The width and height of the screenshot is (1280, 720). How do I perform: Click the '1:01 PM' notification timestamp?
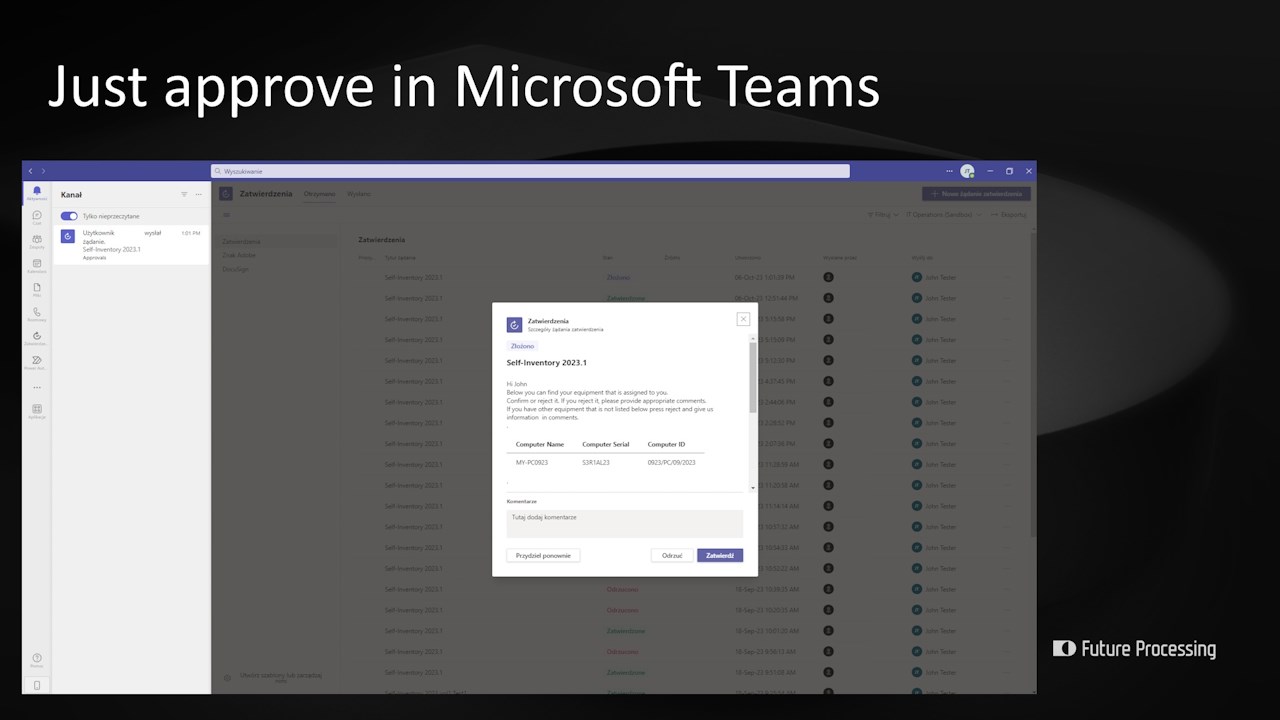click(x=190, y=233)
